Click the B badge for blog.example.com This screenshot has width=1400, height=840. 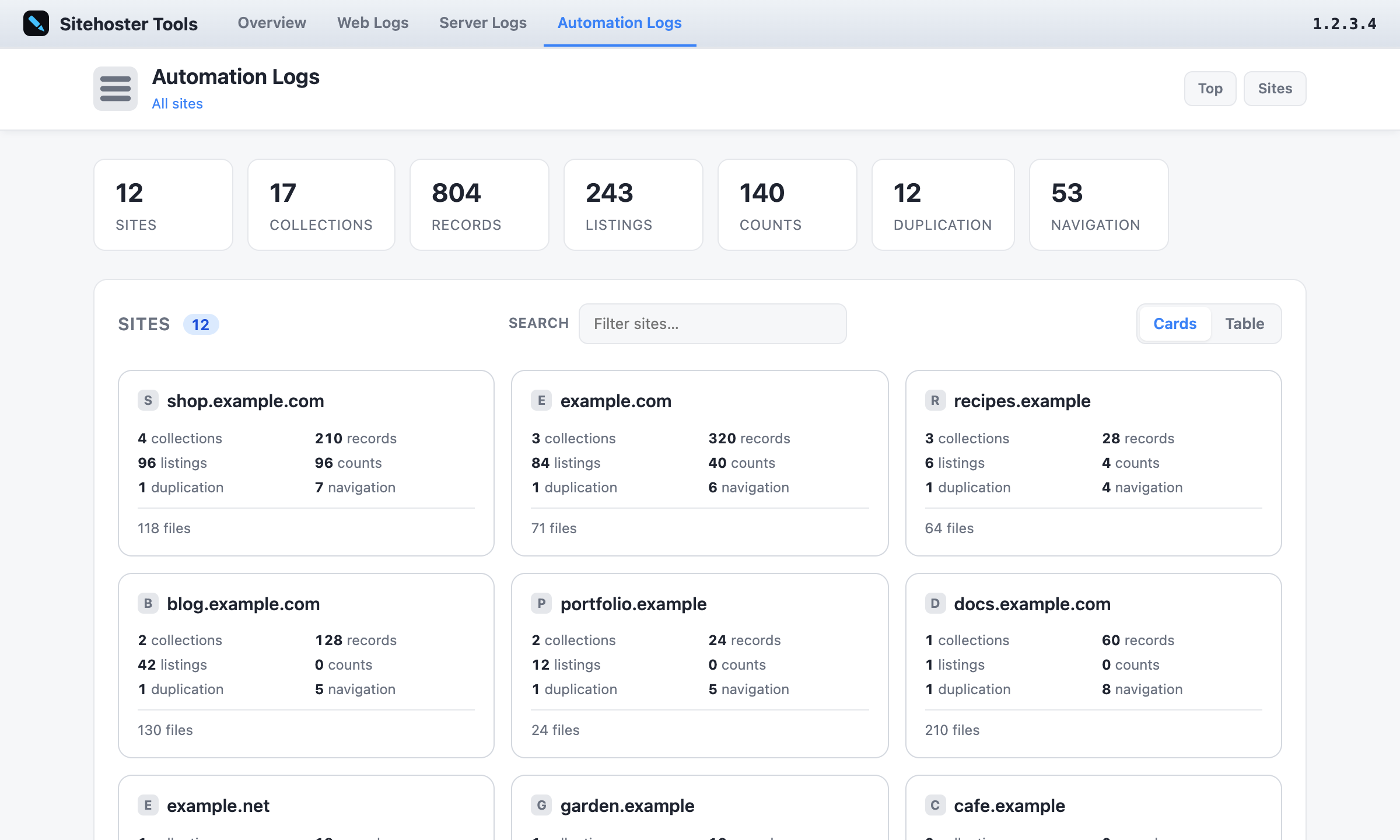click(x=148, y=603)
